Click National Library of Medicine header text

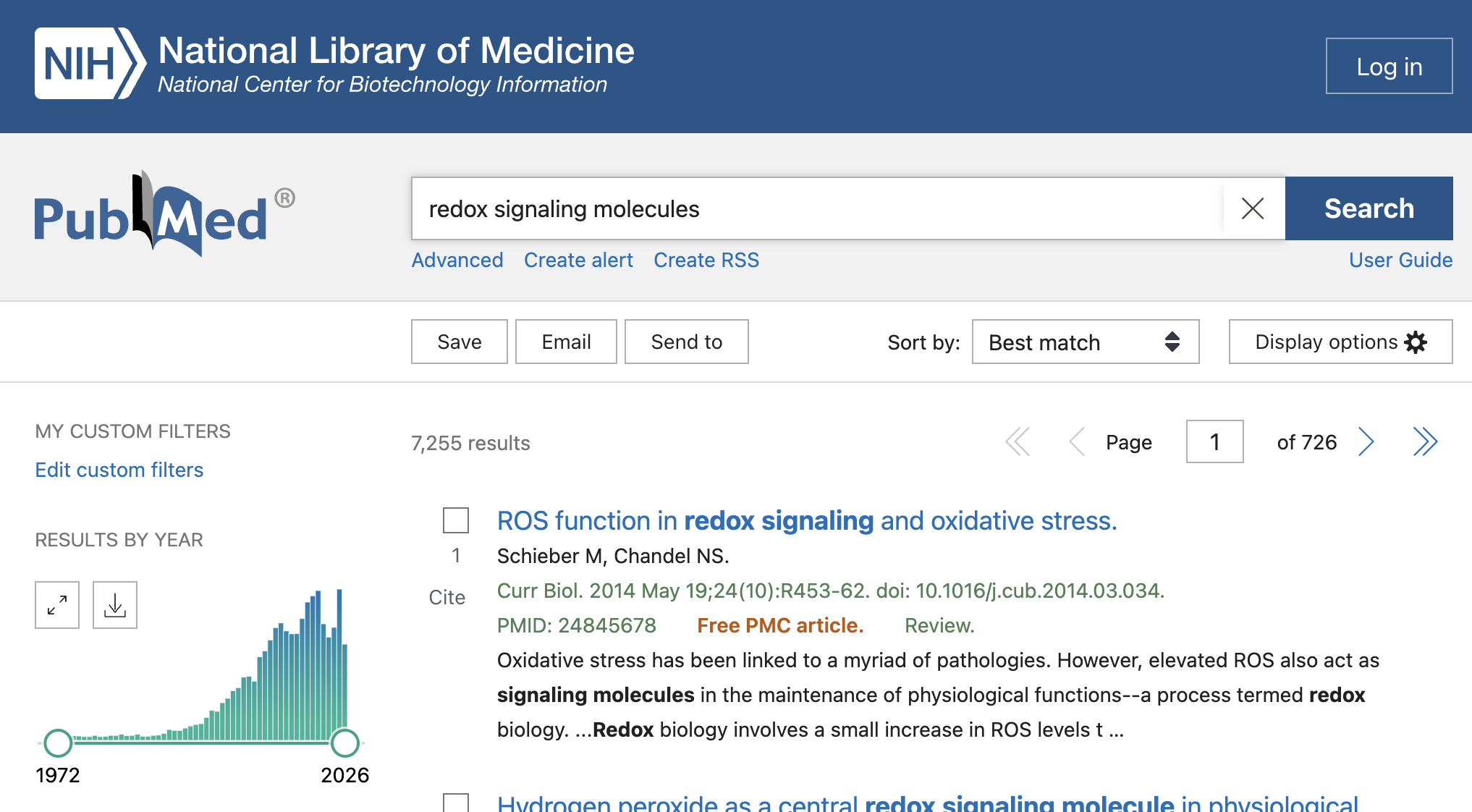point(396,51)
